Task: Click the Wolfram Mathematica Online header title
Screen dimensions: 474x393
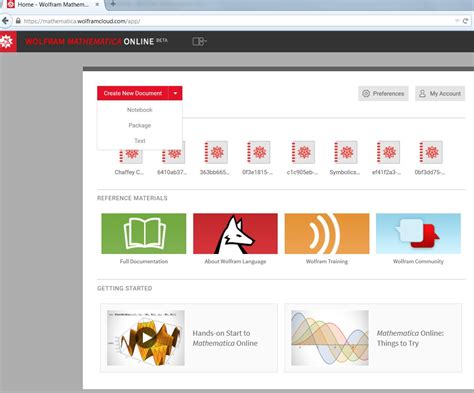Action: 96,41
